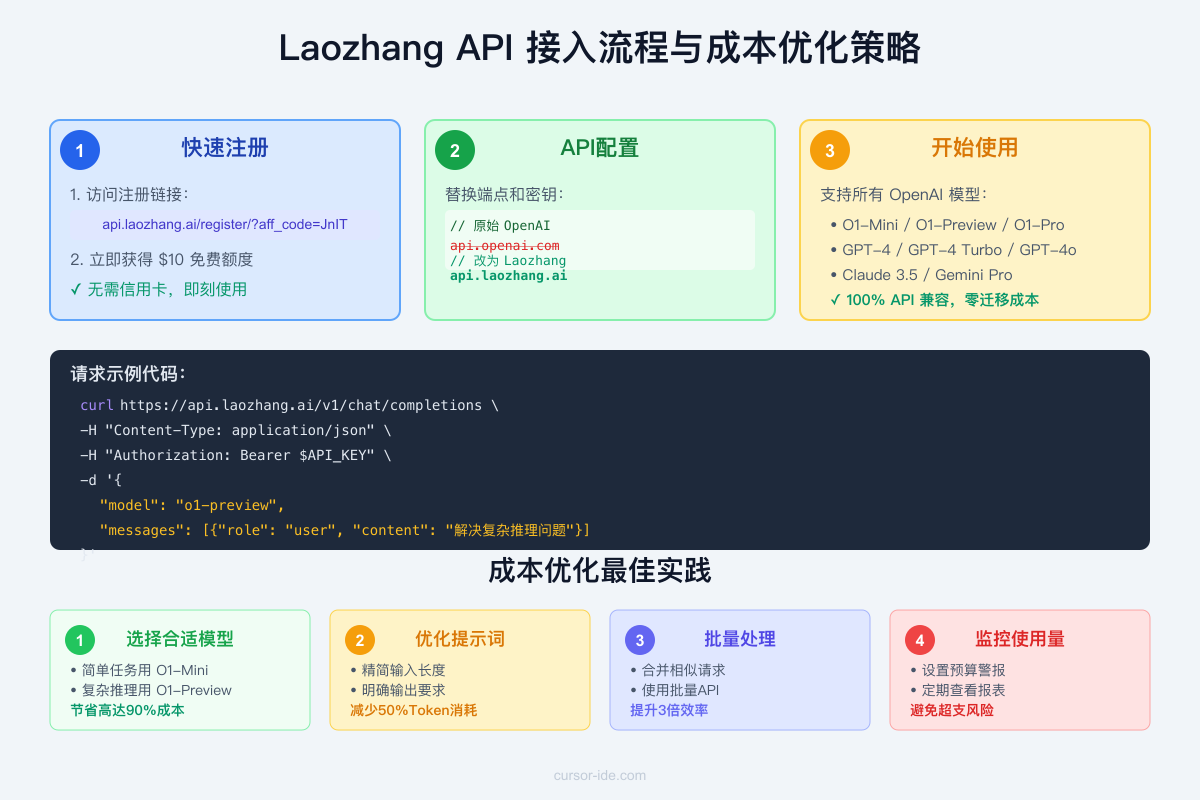Click the comment // 改为 Laozhang
This screenshot has width=1200, height=800.
coord(508,260)
